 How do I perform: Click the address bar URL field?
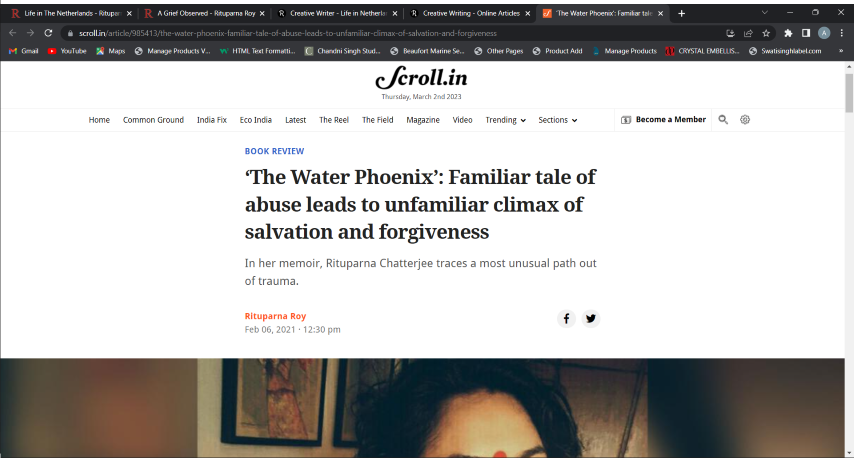tap(288, 33)
